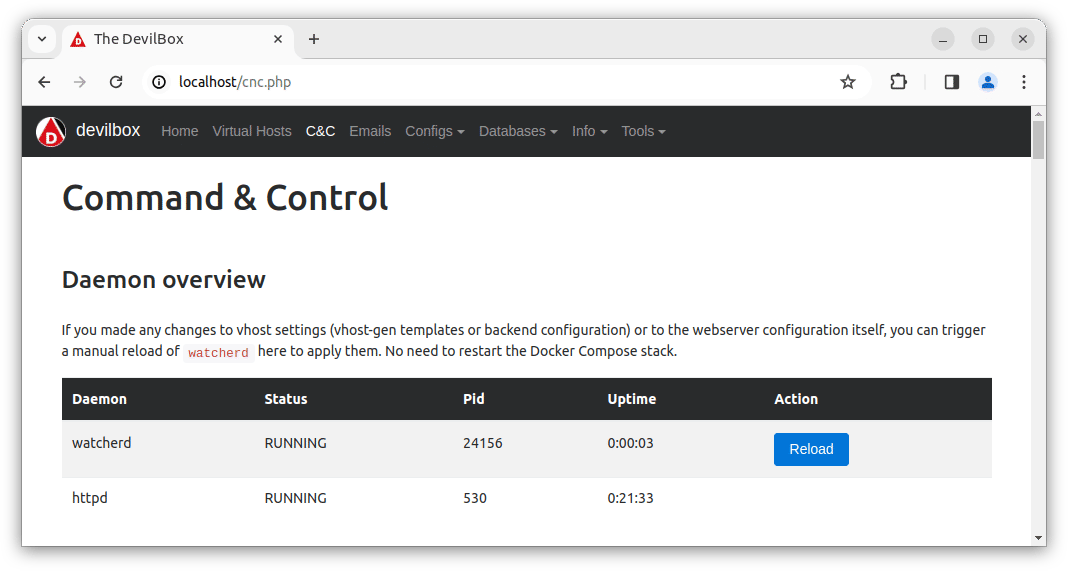This screenshot has width=1068, height=571.
Task: Bookmark this page with the star icon
Action: 848,82
